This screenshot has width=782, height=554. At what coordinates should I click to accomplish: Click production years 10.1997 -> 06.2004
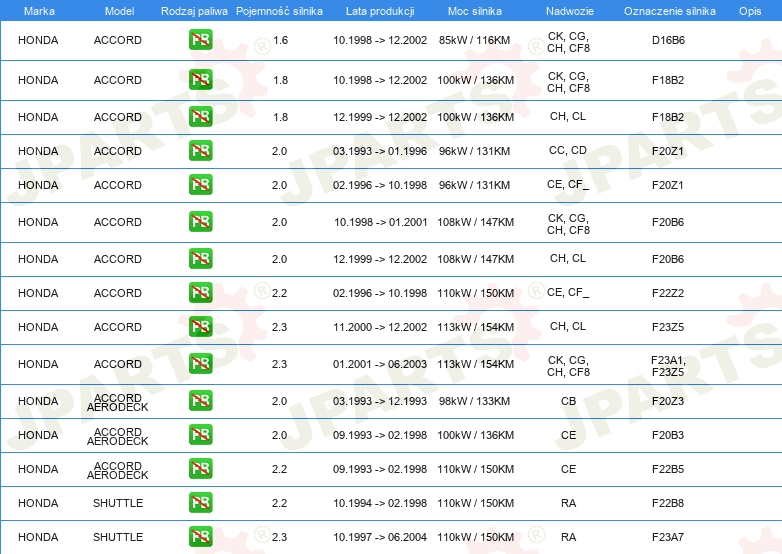pos(380,537)
